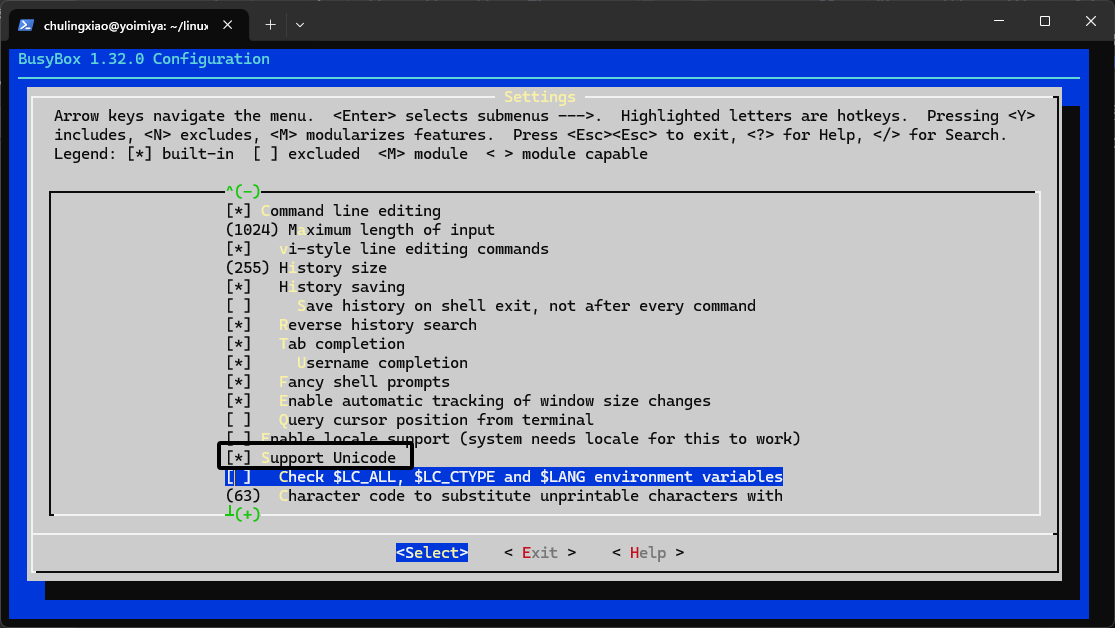Select the chulingxiao@yoimiya terminal tab
The width and height of the screenshot is (1115, 628).
point(129,25)
